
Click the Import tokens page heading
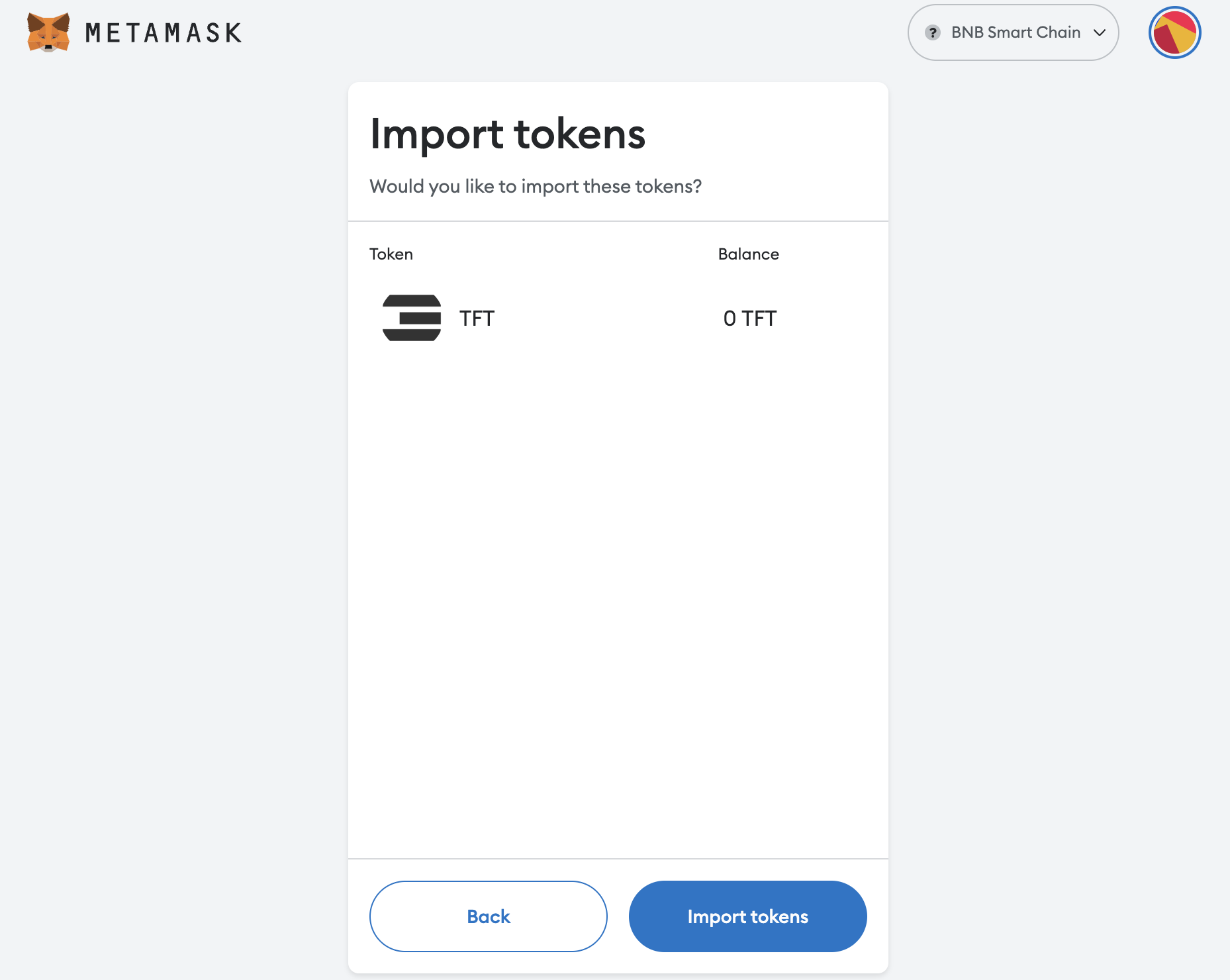[507, 134]
